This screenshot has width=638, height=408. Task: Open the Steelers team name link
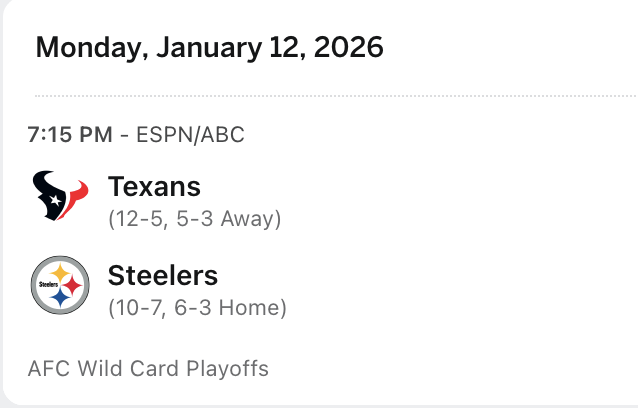coord(162,275)
